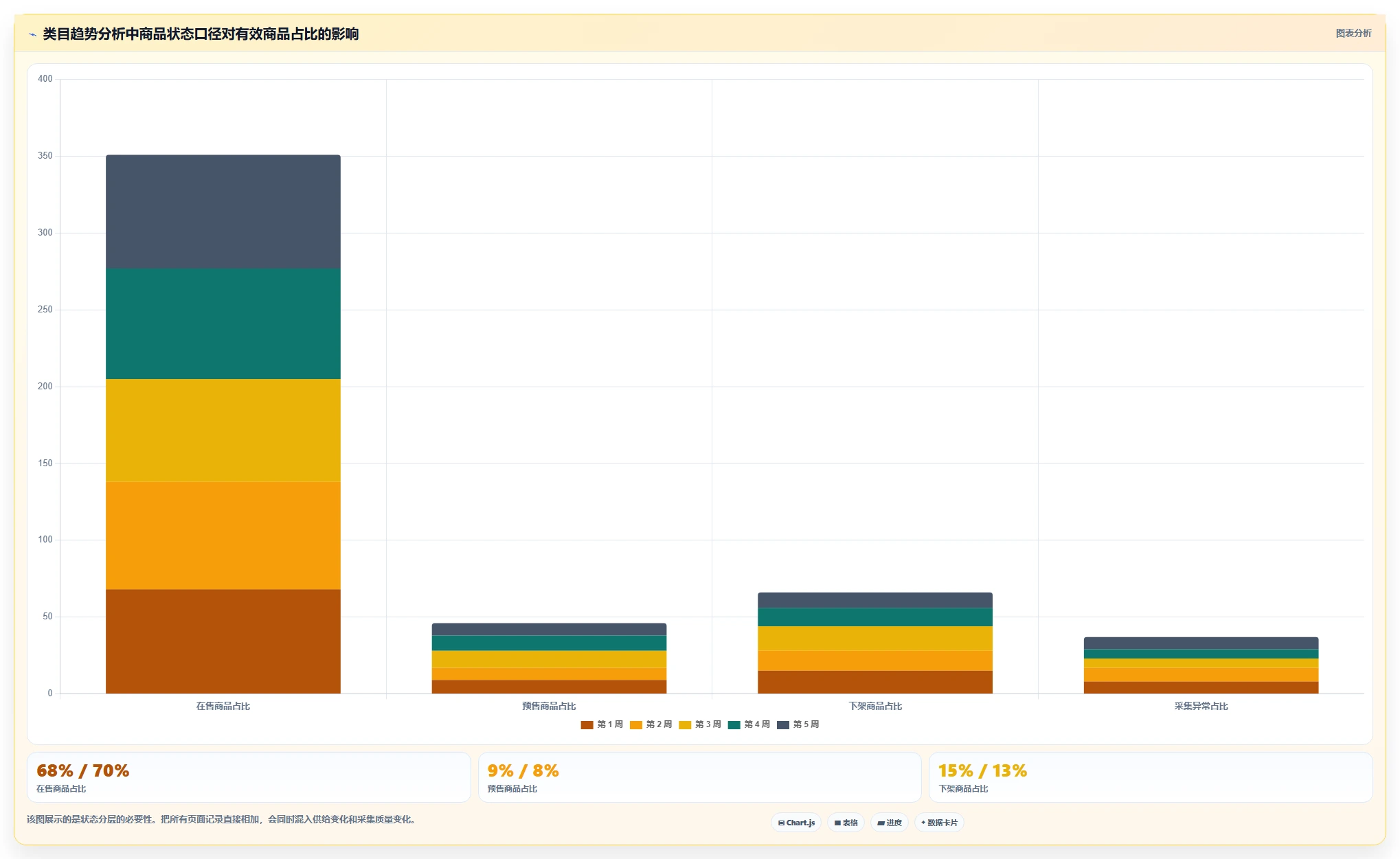Click the brown 第1周 segment of 预售商品占比 bar
This screenshot has height=859, width=1400.
click(x=549, y=687)
